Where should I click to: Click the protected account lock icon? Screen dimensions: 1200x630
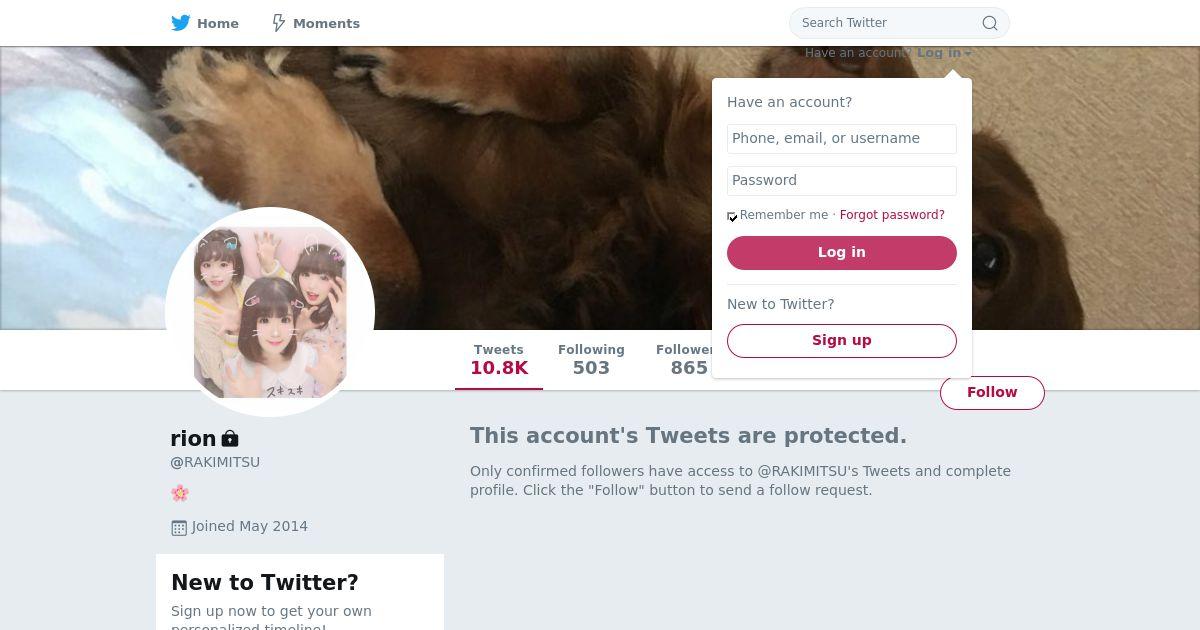click(230, 439)
